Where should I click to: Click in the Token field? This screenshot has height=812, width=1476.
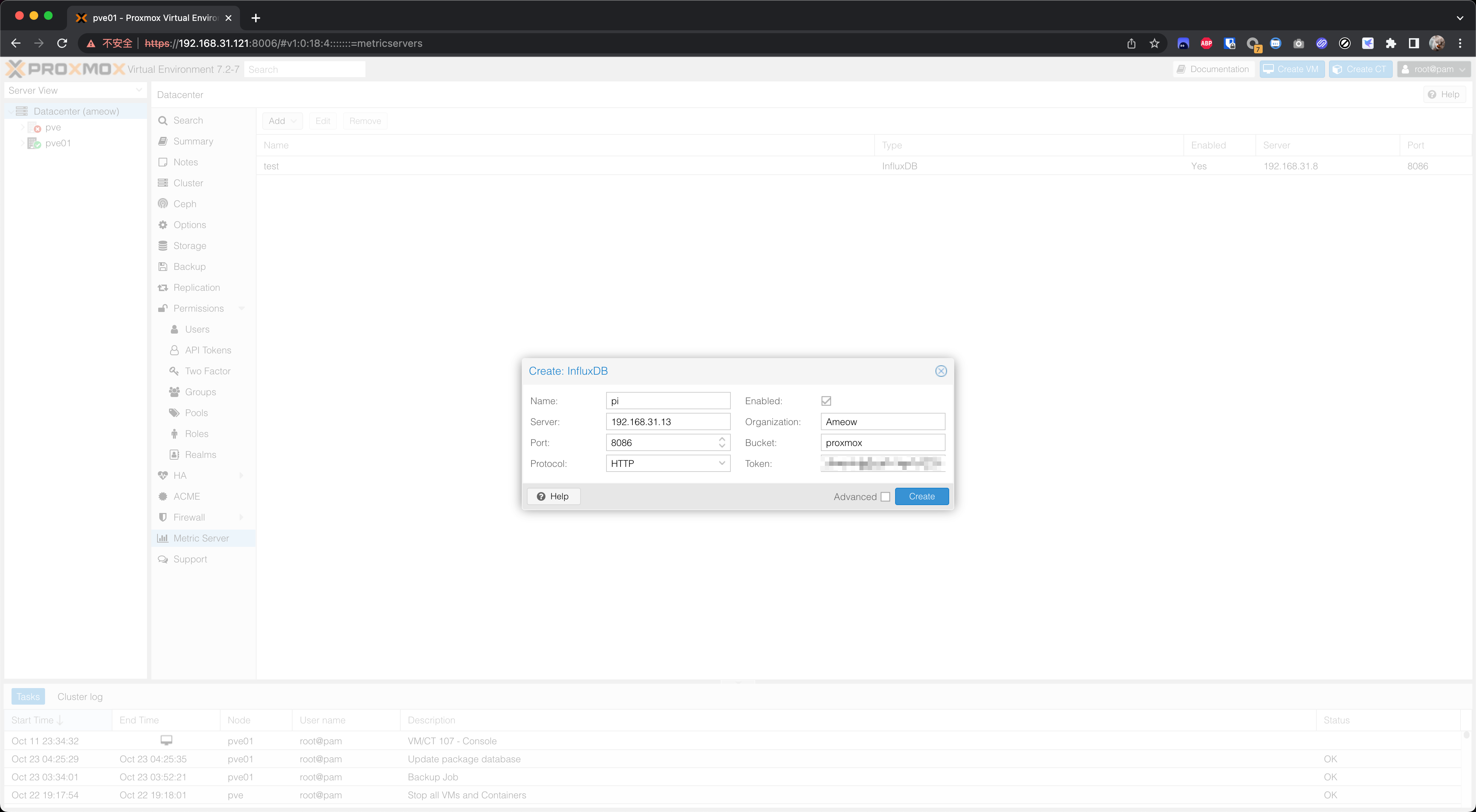tap(883, 463)
